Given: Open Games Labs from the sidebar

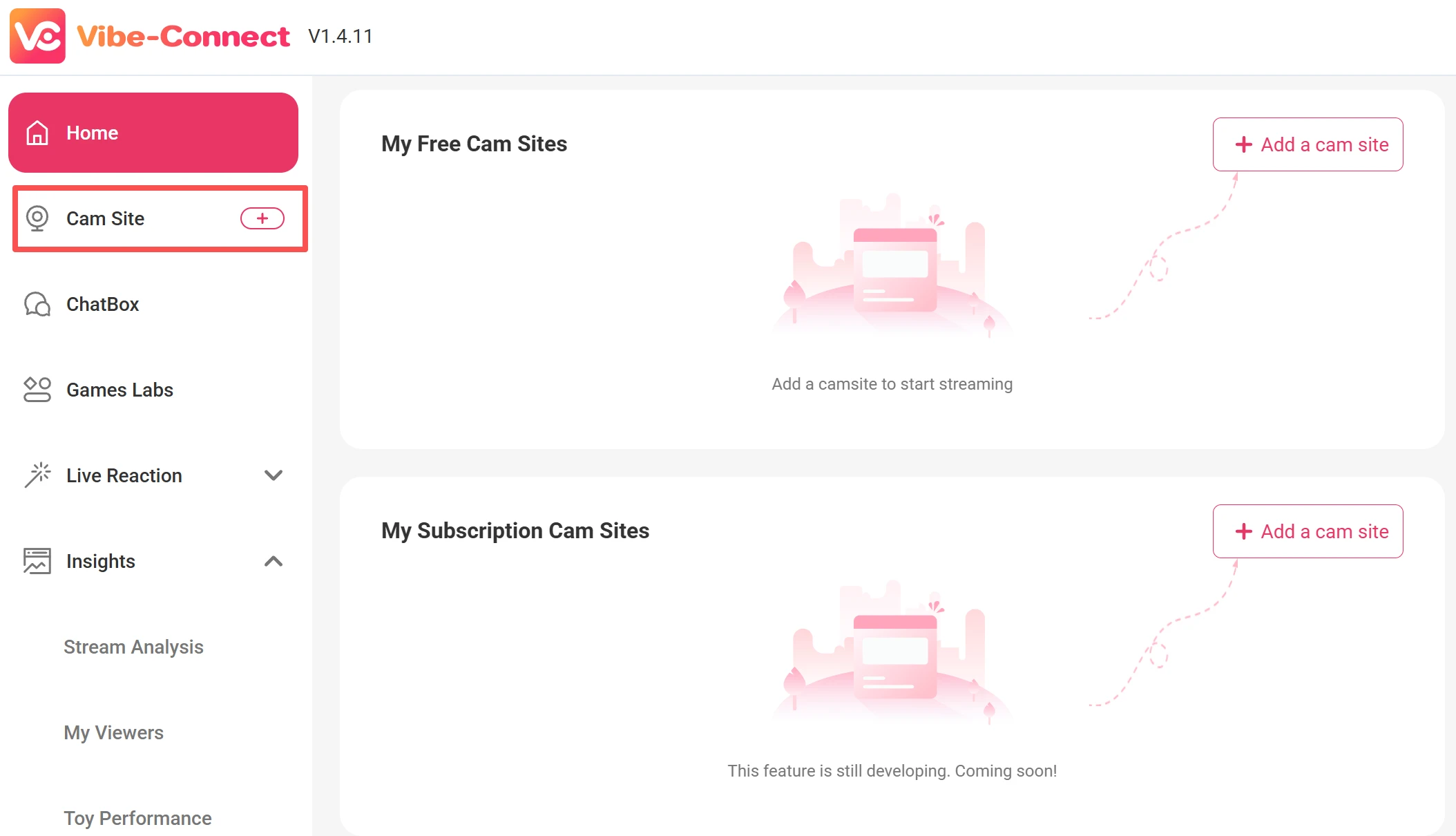Looking at the screenshot, I should tap(119, 390).
